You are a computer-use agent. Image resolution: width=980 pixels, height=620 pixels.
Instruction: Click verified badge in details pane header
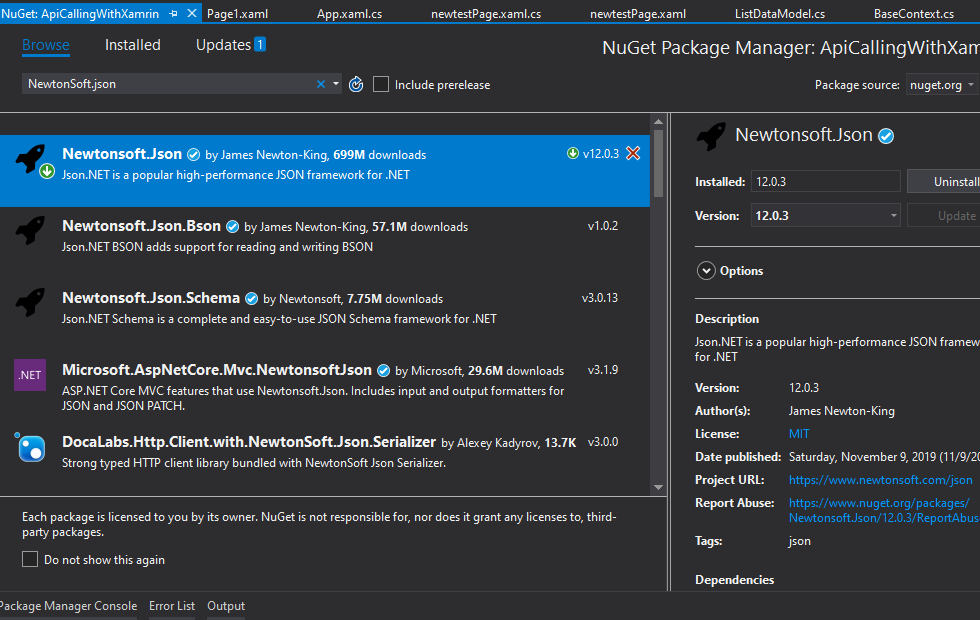click(x=886, y=136)
